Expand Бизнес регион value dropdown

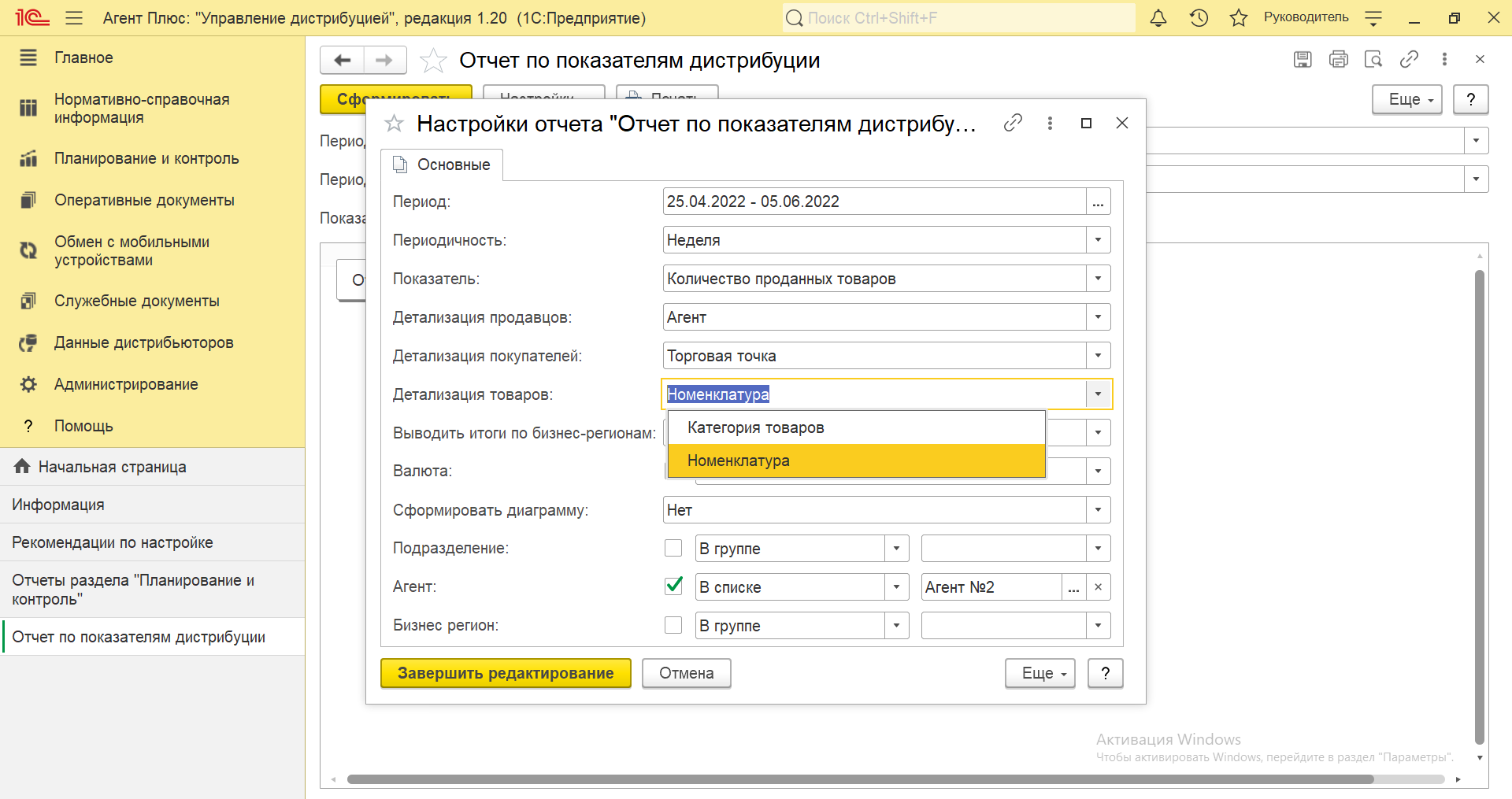coord(1098,626)
